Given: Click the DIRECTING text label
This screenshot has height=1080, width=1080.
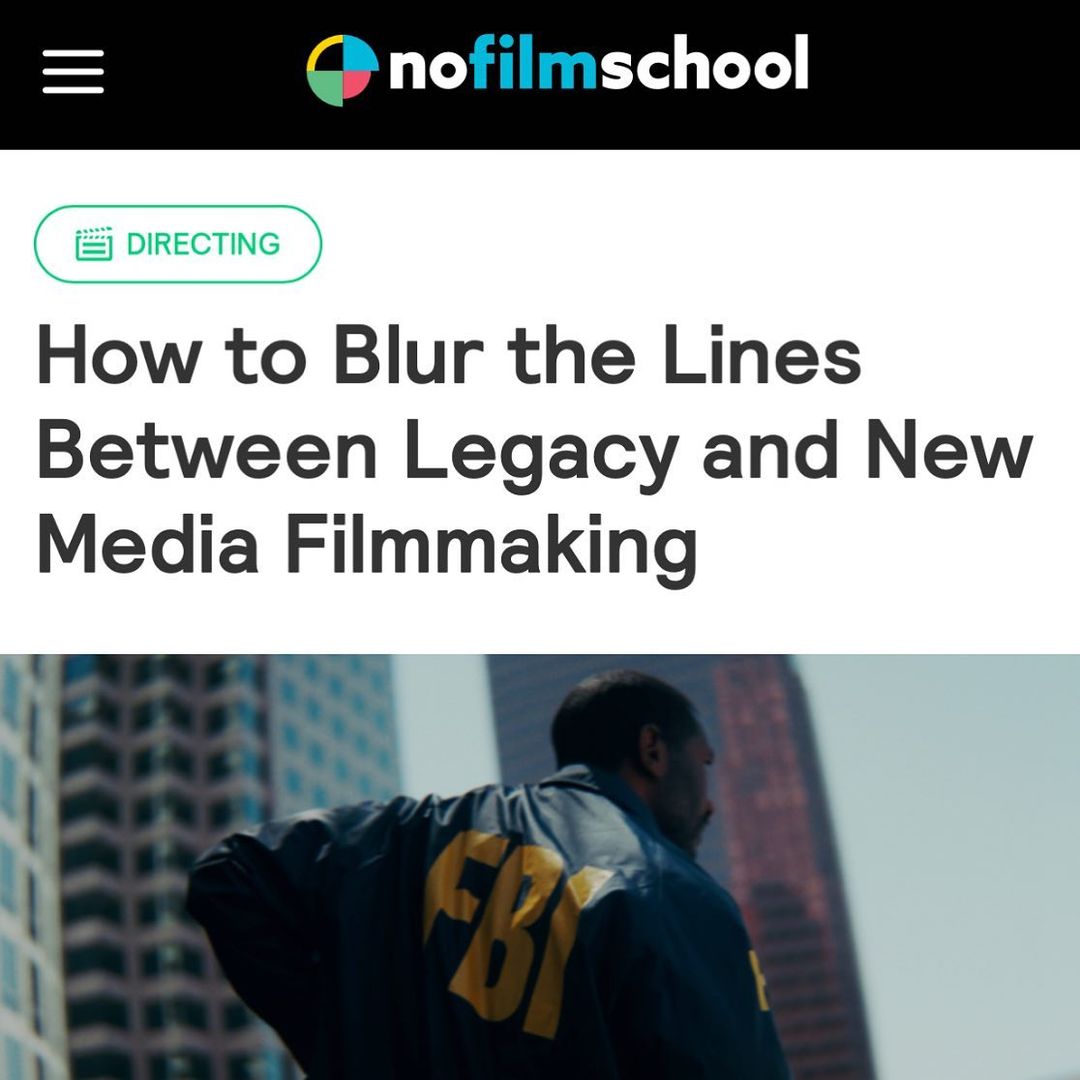Looking at the screenshot, I should (x=203, y=244).
